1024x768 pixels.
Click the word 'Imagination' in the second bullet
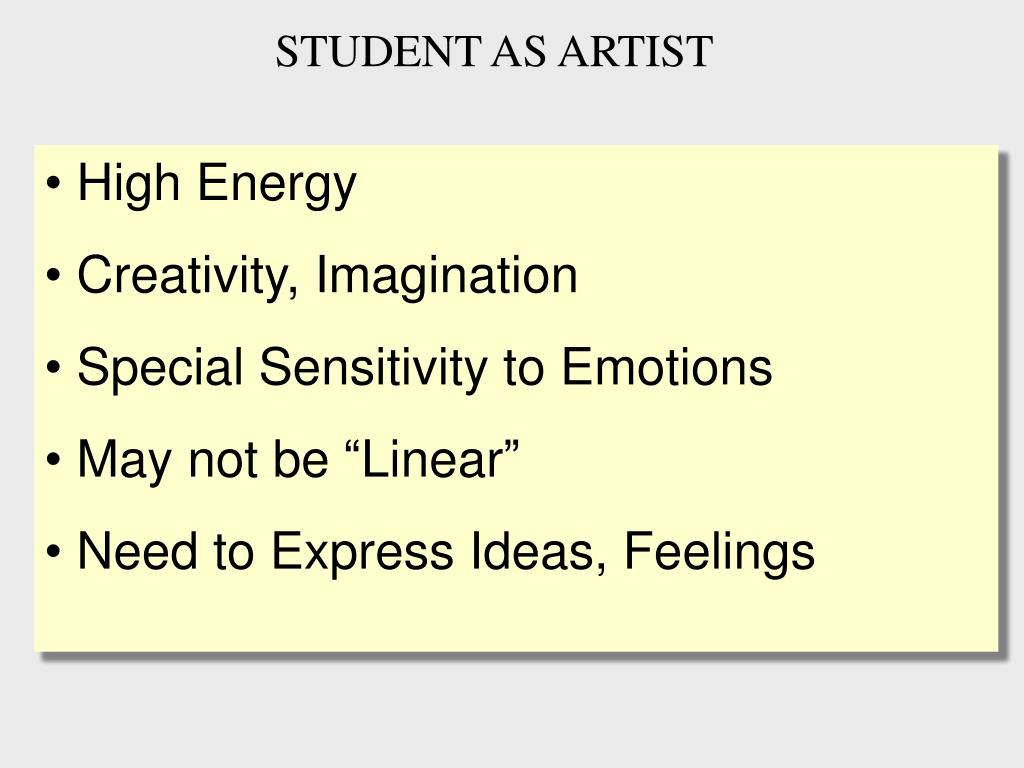[447, 277]
